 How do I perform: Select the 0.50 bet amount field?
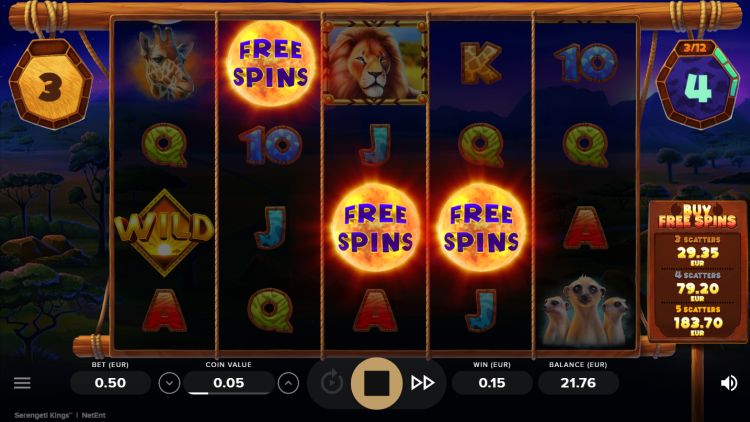click(110, 383)
